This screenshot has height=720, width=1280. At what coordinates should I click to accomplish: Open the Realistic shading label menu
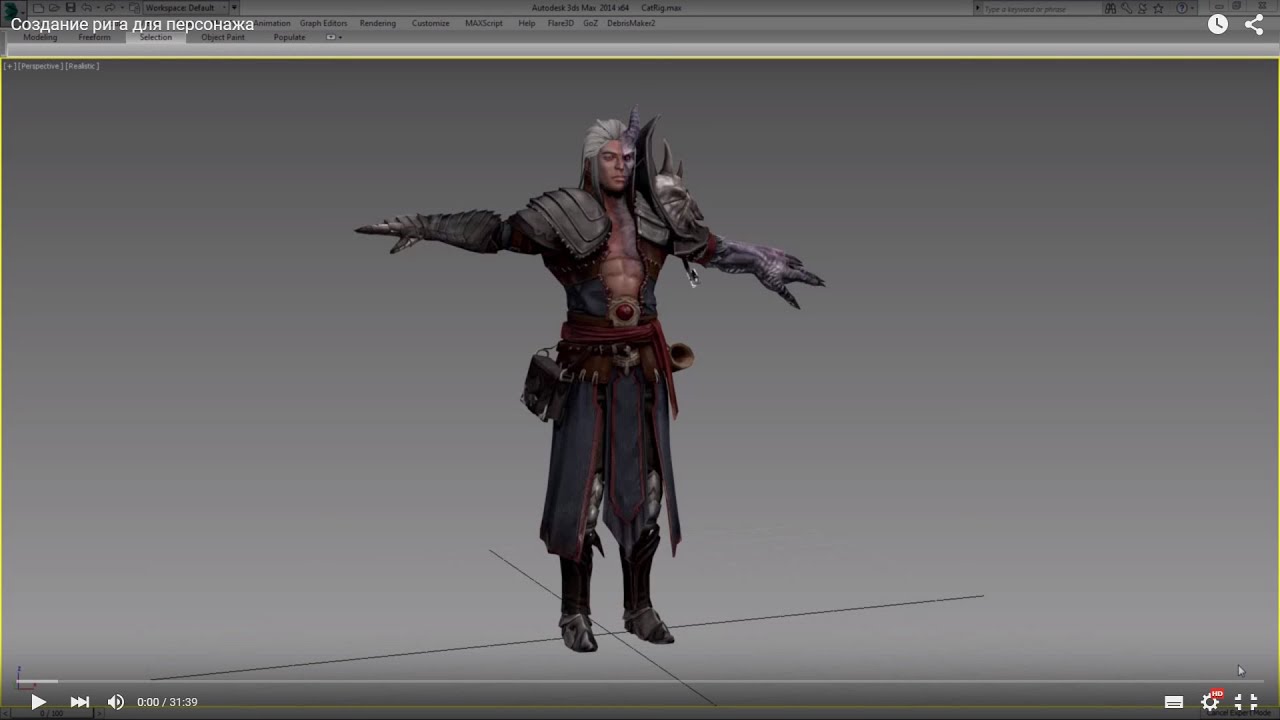pos(82,66)
